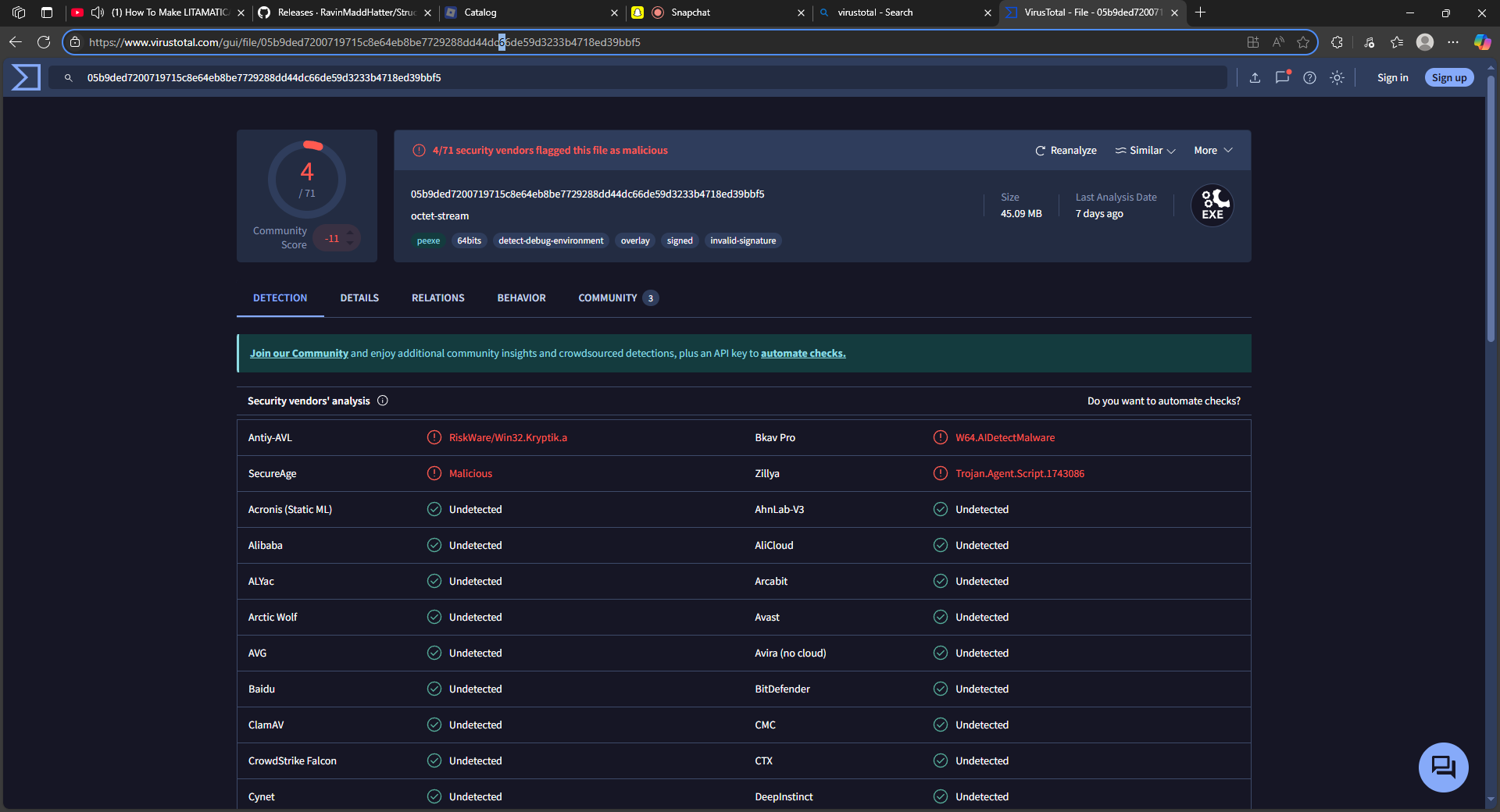The width and height of the screenshot is (1500, 812).
Task: Click the checkmark icon in Alibaba row
Action: [x=434, y=545]
